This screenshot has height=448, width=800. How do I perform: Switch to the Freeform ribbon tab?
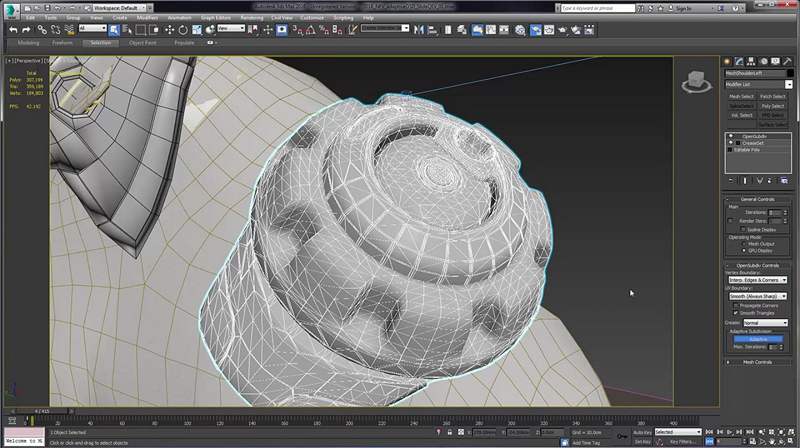tap(62, 43)
